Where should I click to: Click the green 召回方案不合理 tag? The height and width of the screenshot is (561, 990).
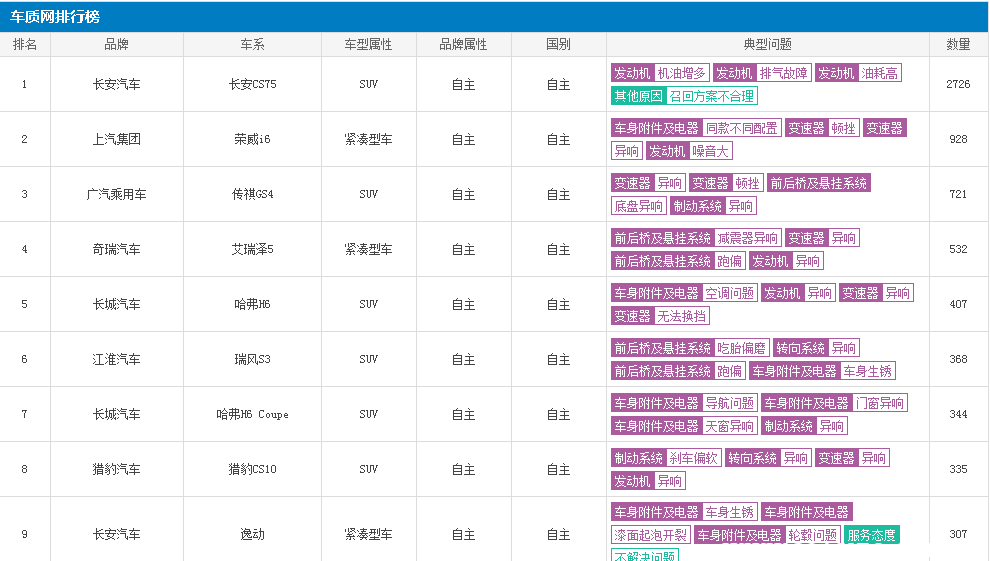[712, 96]
